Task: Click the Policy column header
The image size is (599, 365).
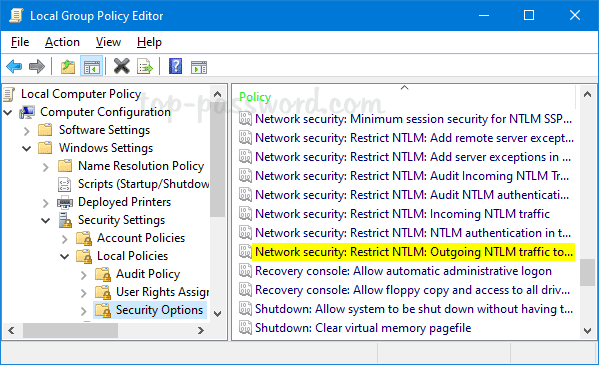Action: (x=404, y=97)
